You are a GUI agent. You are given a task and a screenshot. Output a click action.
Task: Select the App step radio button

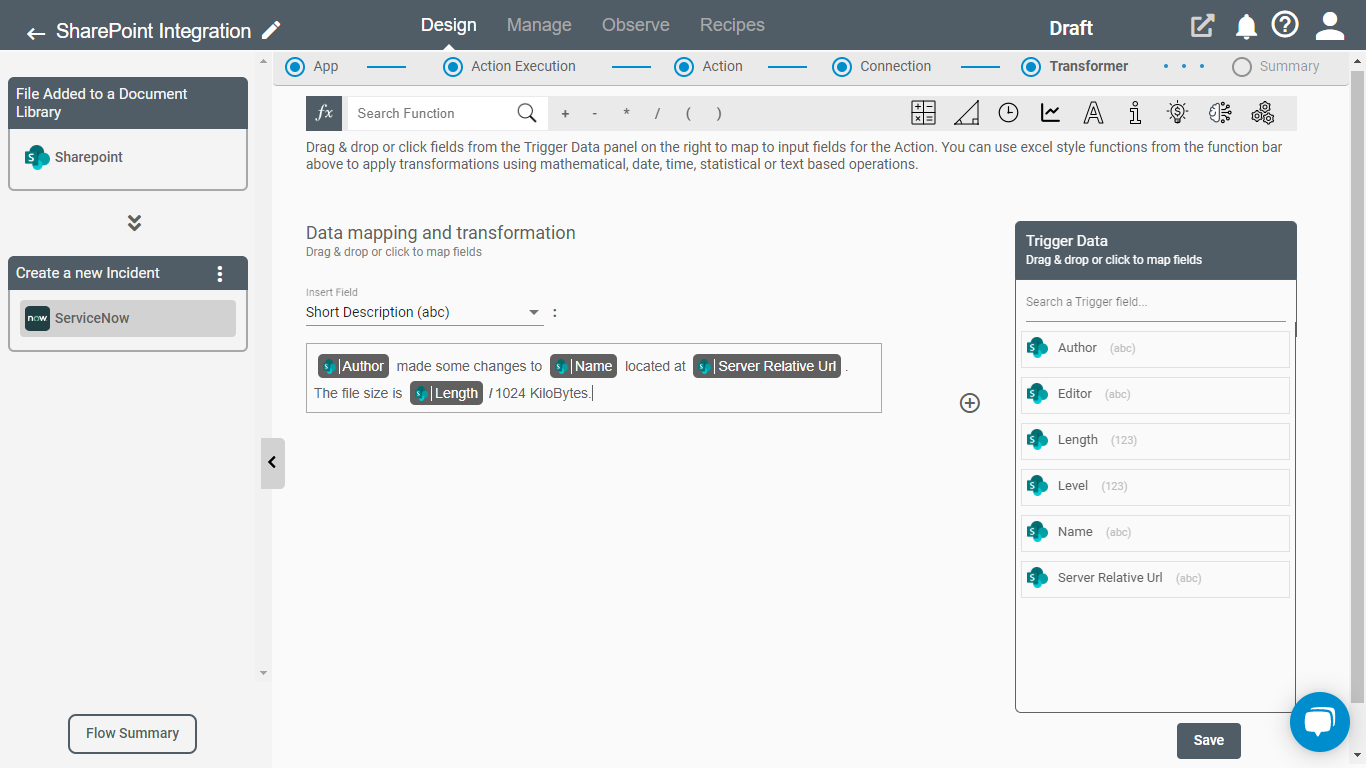point(295,67)
